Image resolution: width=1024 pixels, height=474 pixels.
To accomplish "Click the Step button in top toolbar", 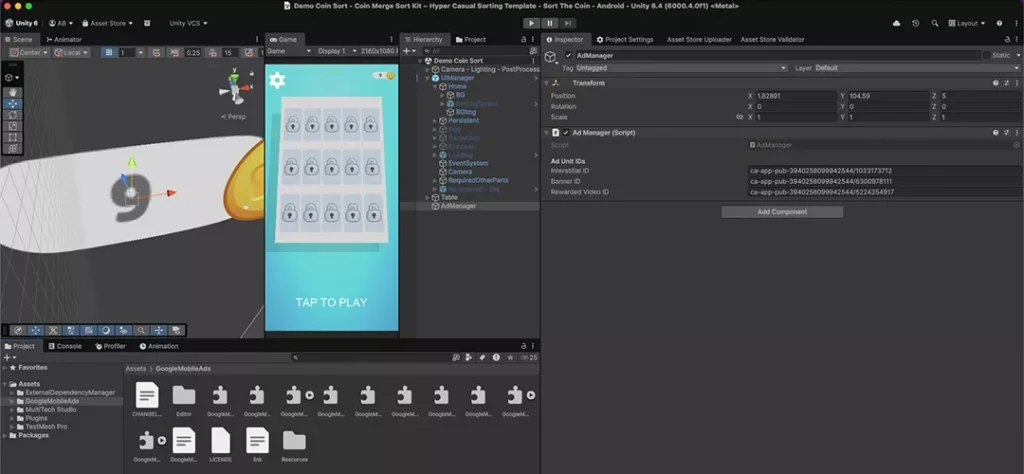I will tap(568, 24).
